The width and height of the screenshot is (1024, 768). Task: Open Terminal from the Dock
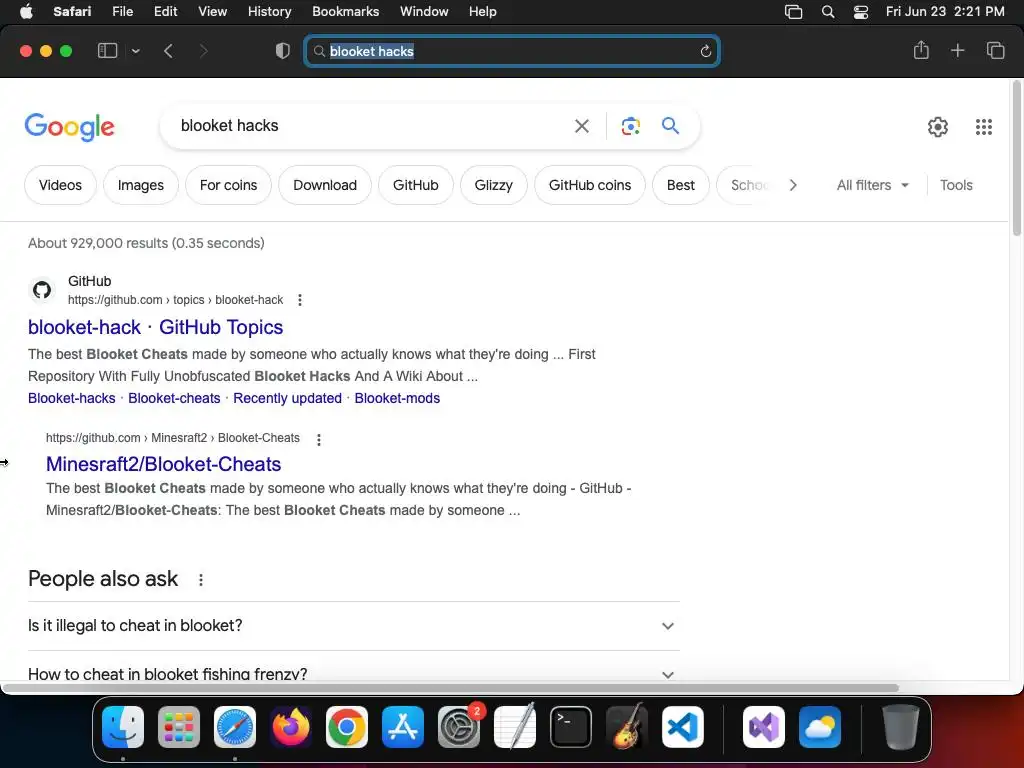[x=571, y=726]
